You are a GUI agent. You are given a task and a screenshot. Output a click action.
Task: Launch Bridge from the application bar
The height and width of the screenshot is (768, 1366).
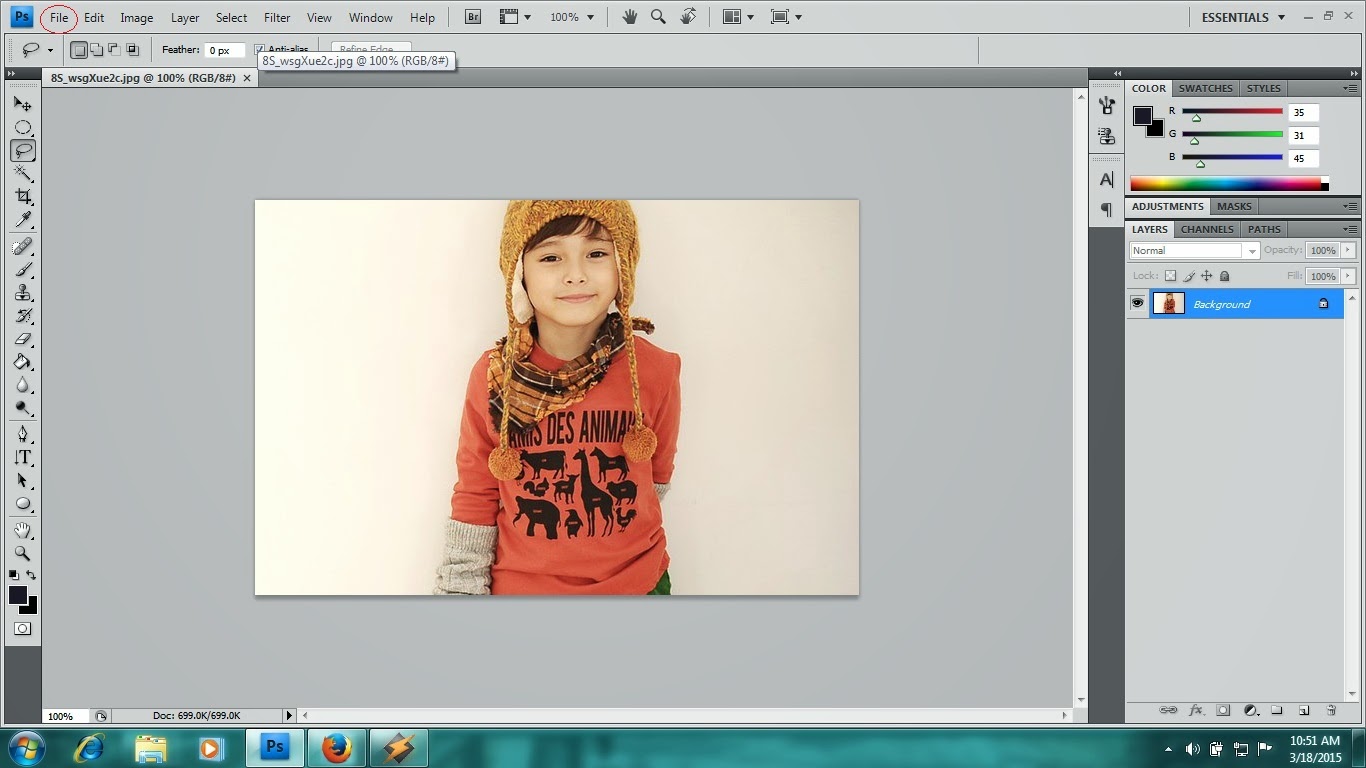pyautogui.click(x=473, y=17)
